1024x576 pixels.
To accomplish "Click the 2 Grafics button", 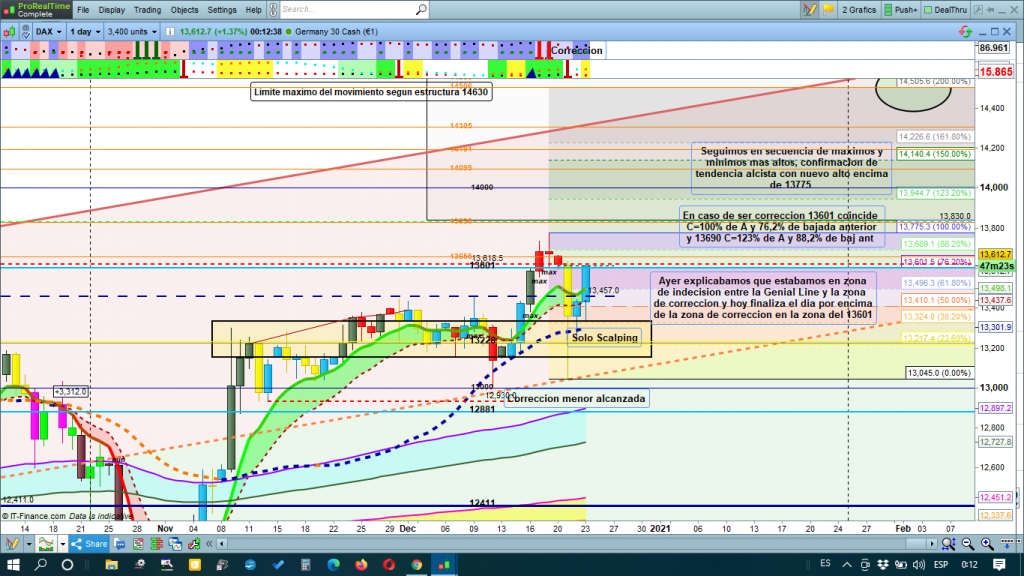I will tap(858, 9).
